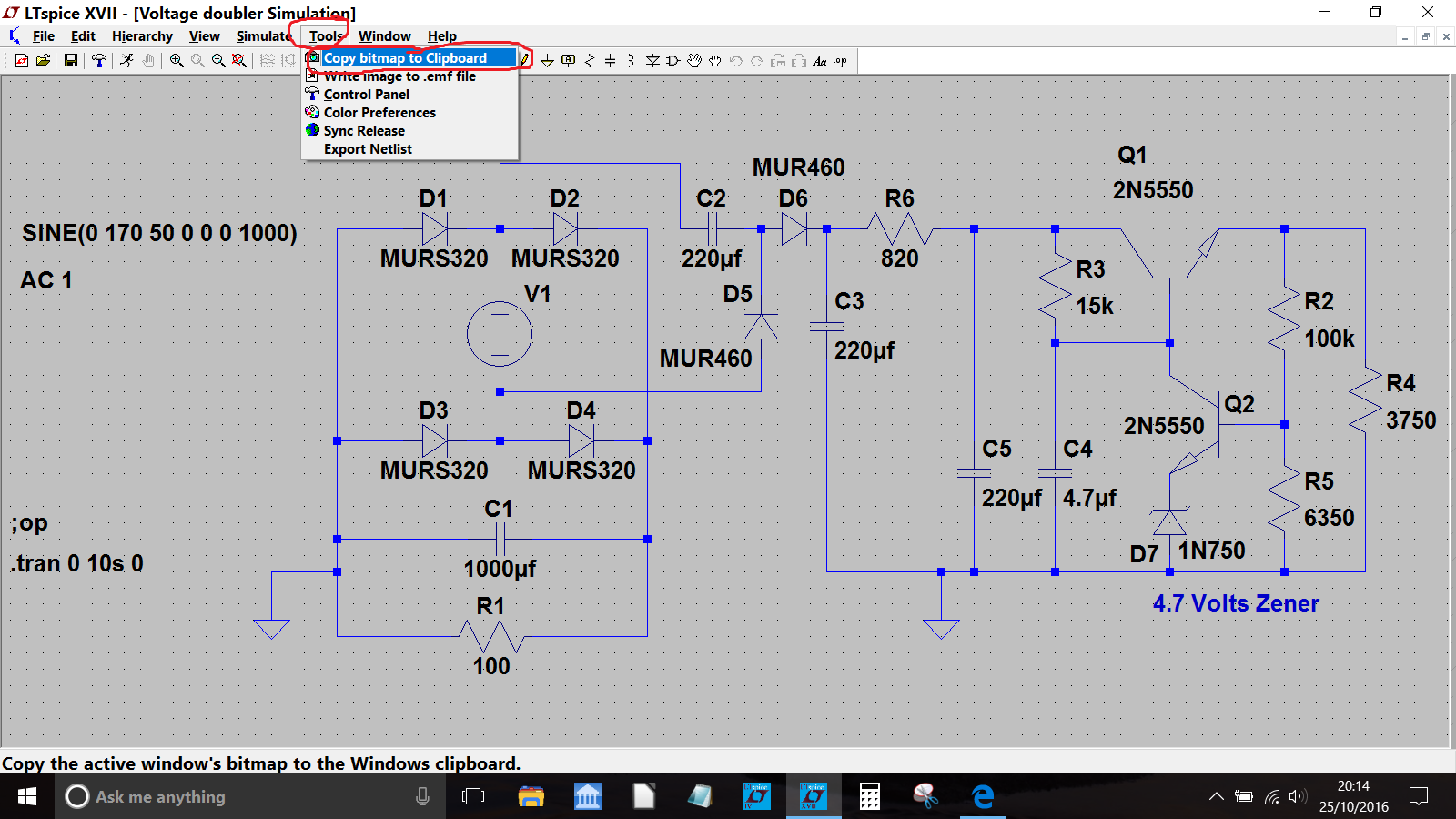
Task: Click the R1 resistor value 100
Action: 491,666
